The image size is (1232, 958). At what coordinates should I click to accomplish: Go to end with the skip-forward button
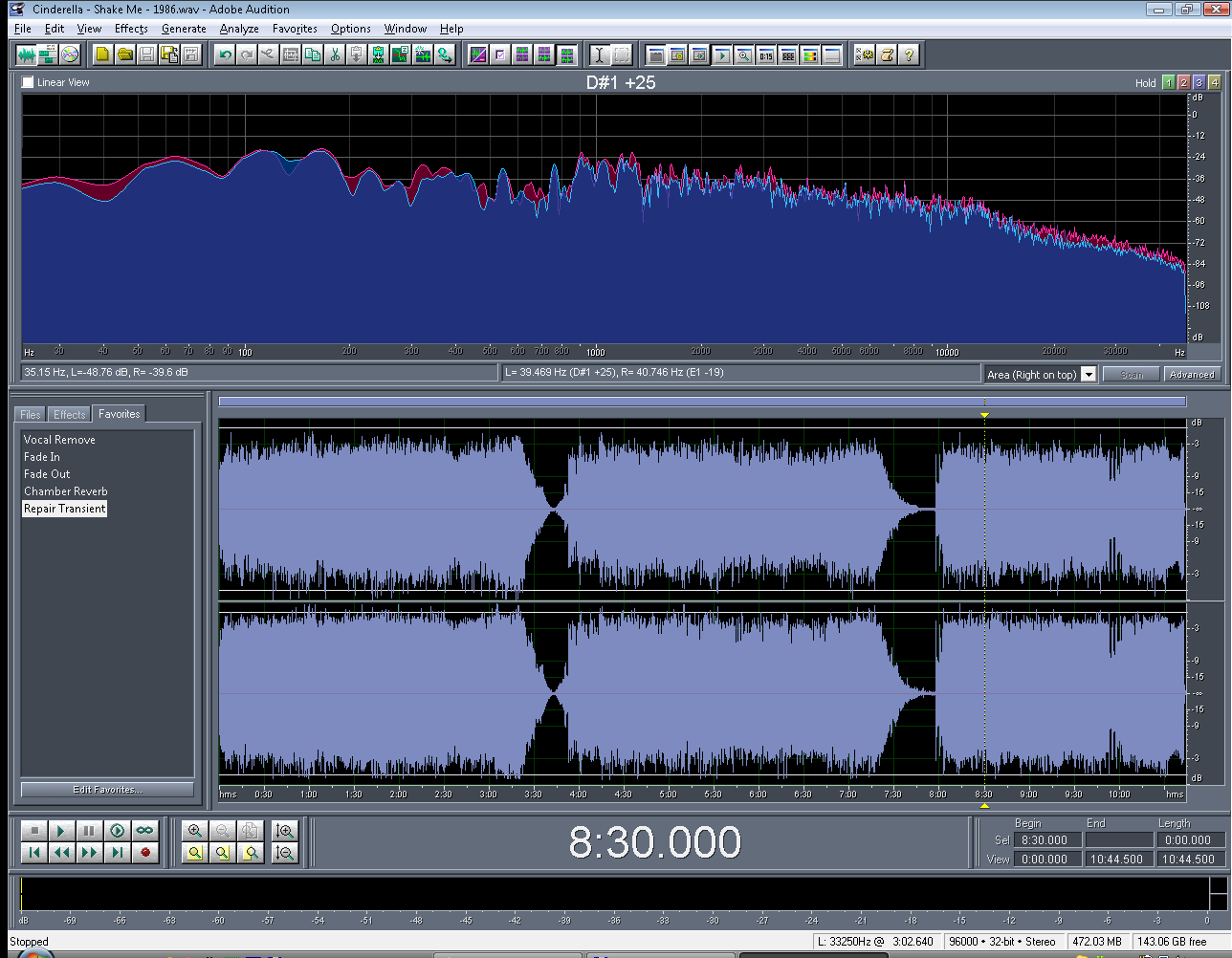click(x=117, y=852)
